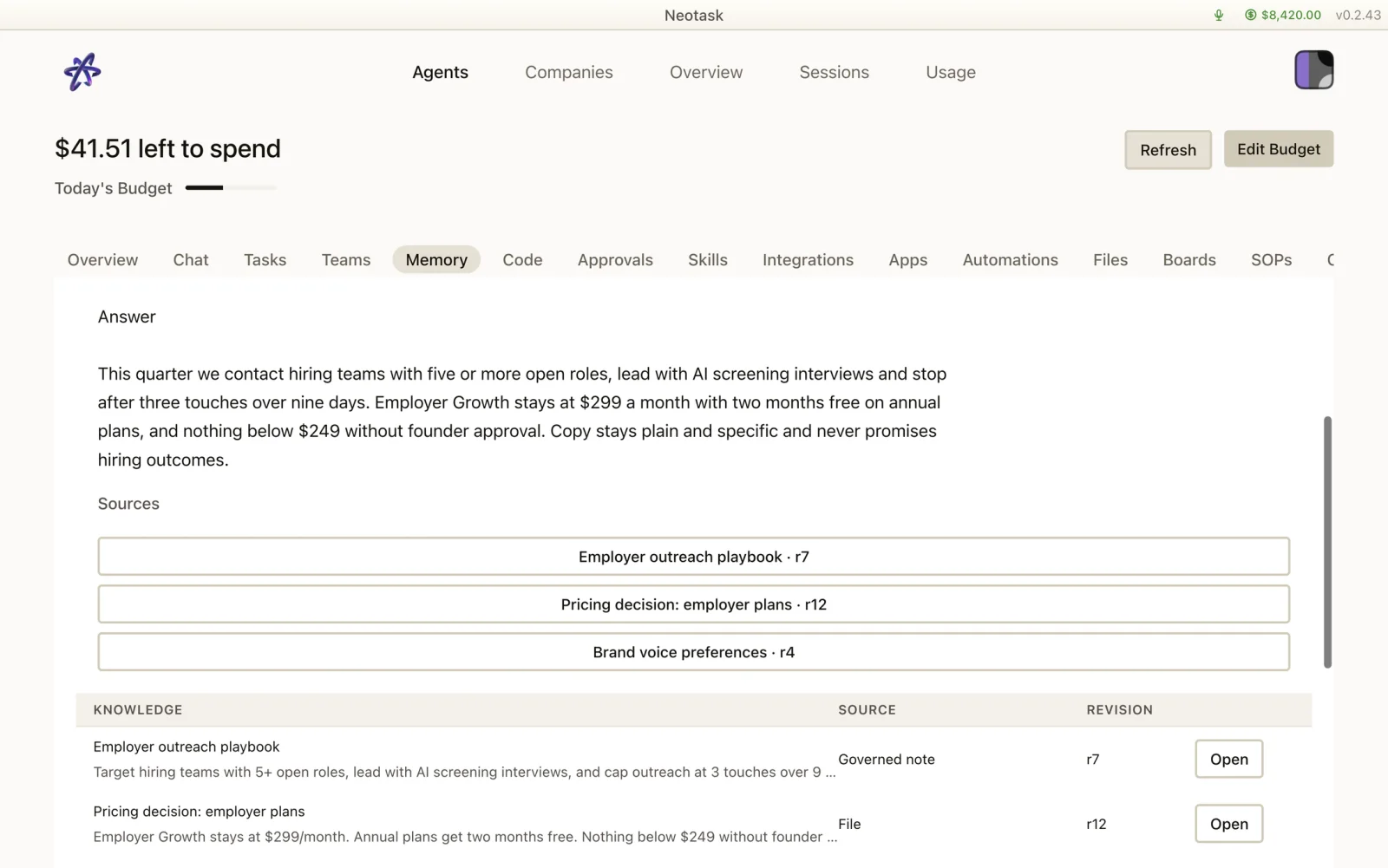Viewport: 1388px width, 868px height.
Task: Click the $8,420.00 balance indicator
Action: click(1283, 15)
